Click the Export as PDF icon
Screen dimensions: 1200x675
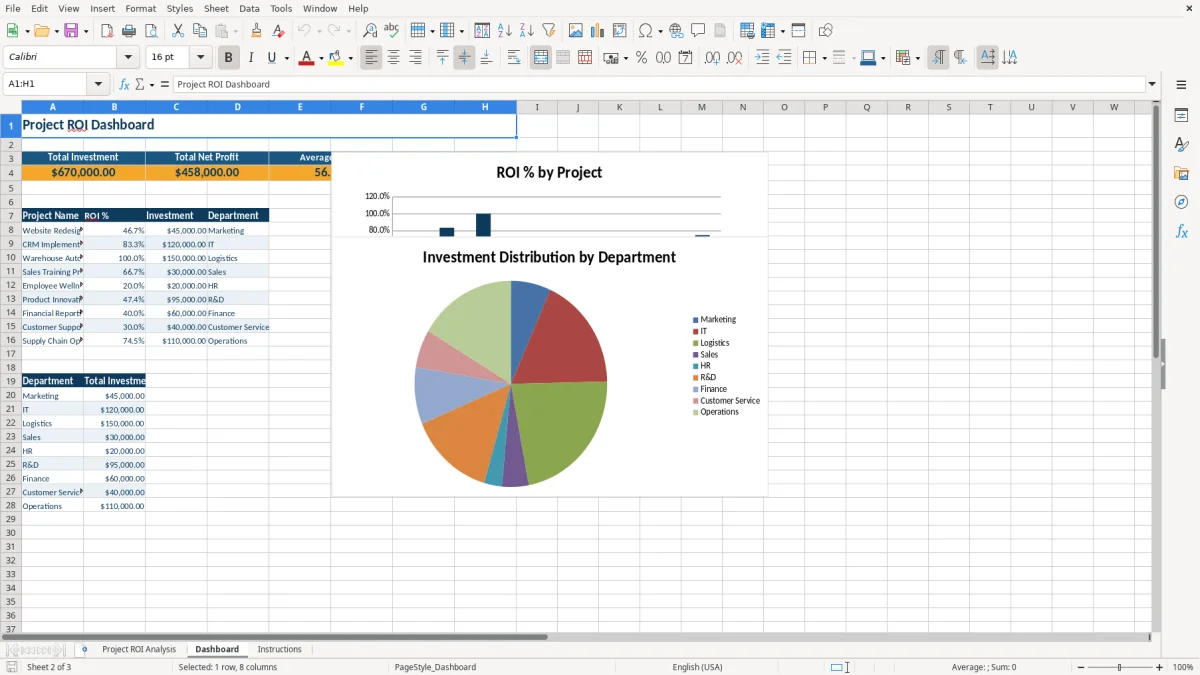pos(107,31)
